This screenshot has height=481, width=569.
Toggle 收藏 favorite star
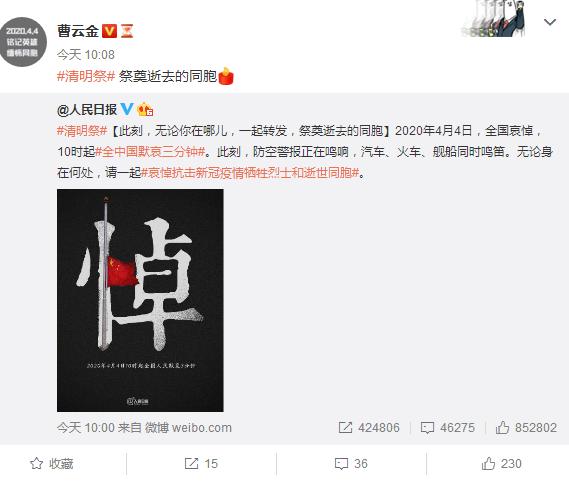(52, 464)
